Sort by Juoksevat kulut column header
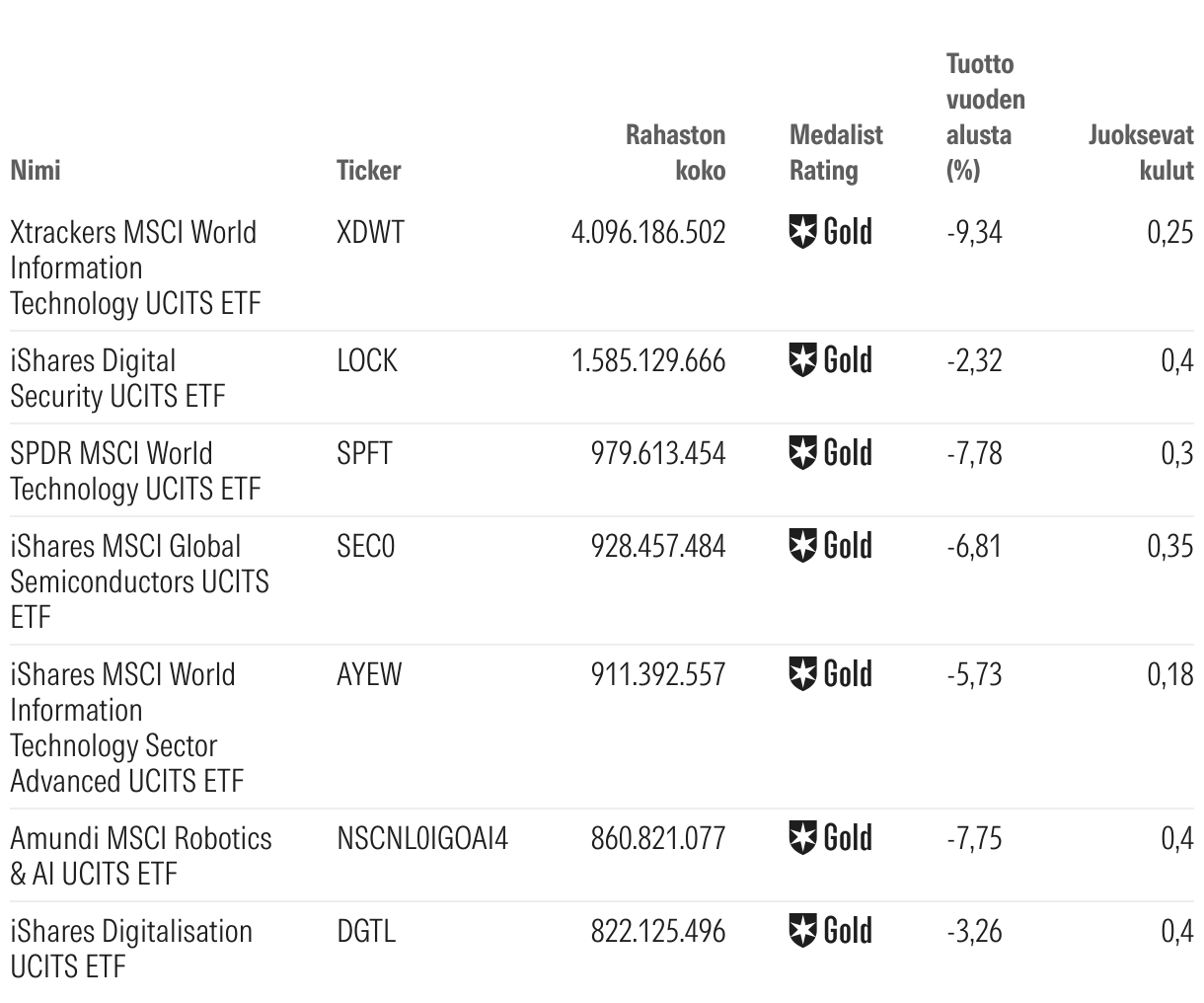Viewport: 1204px width, 1003px height. pos(1141,152)
